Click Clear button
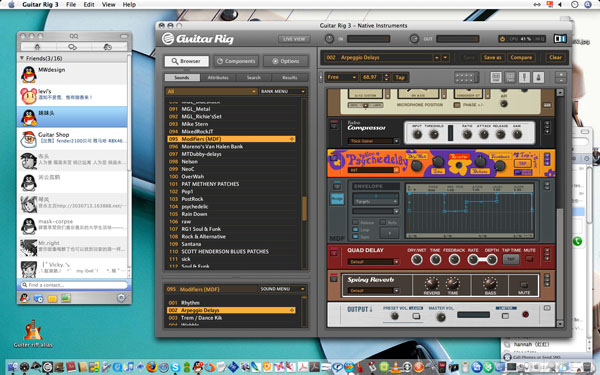 point(555,58)
